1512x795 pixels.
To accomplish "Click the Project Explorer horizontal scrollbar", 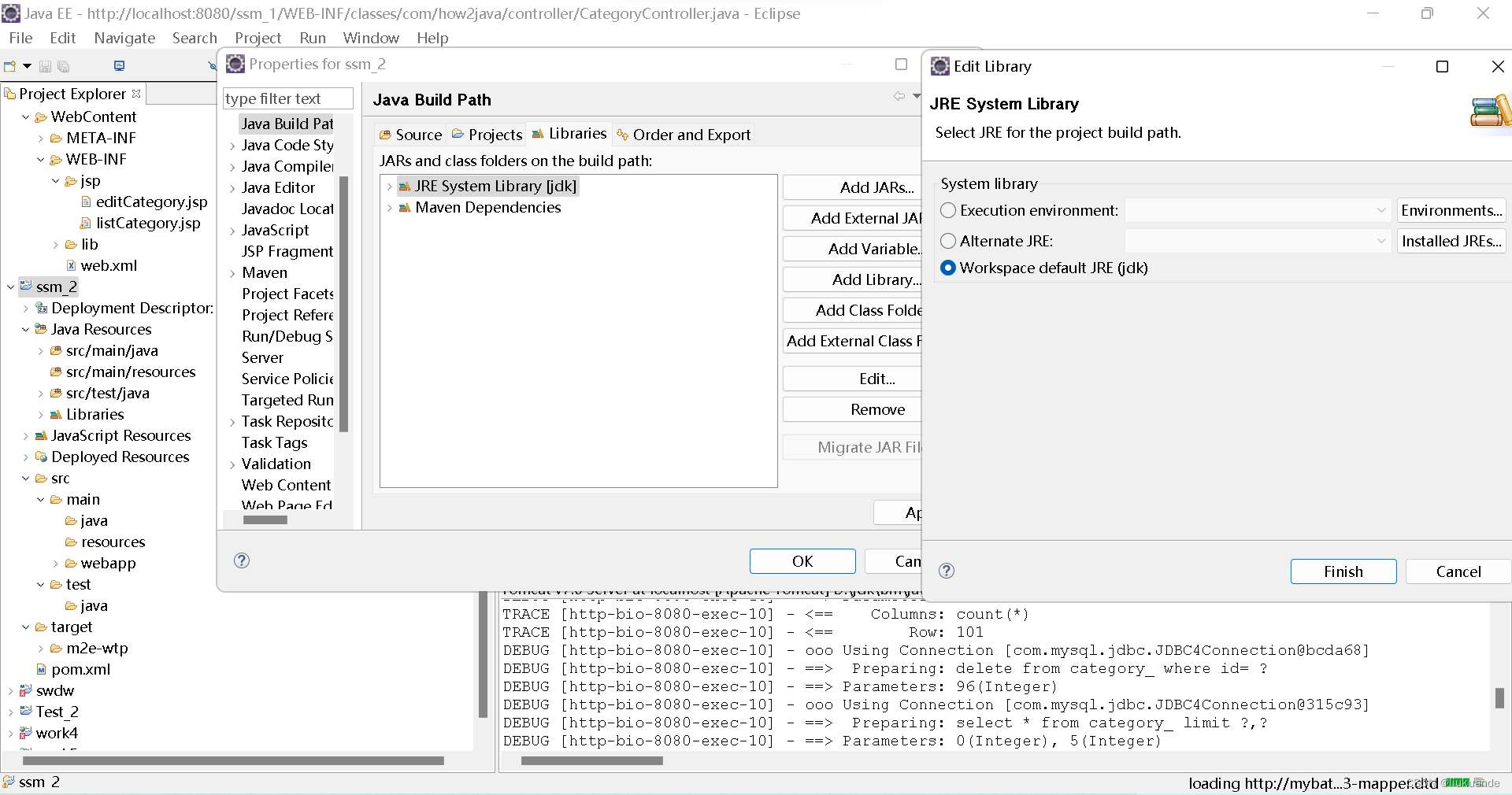I will (234, 760).
